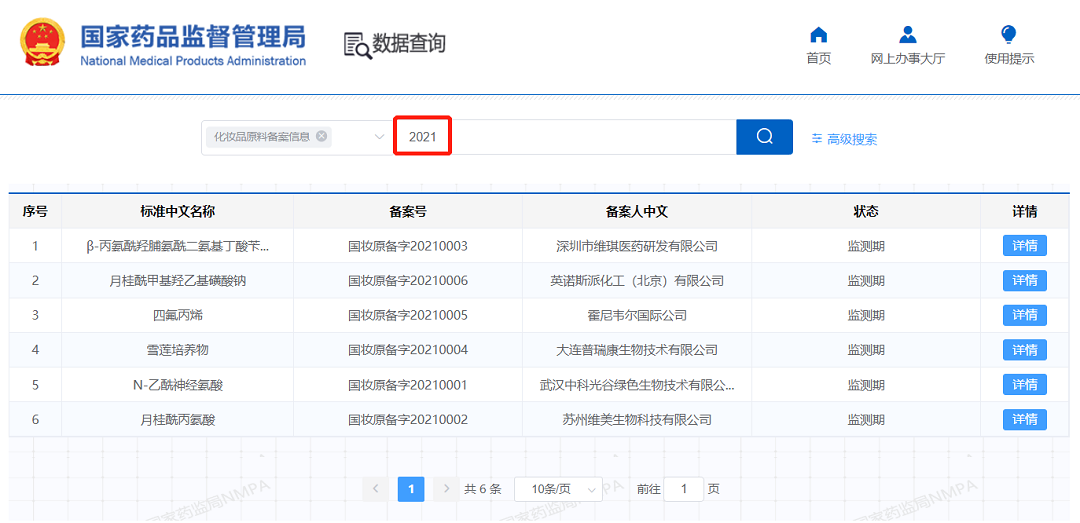Click 武汉中科光谷绿色生物技术 cell
Viewport: 1080px width, 523px height.
(637, 384)
